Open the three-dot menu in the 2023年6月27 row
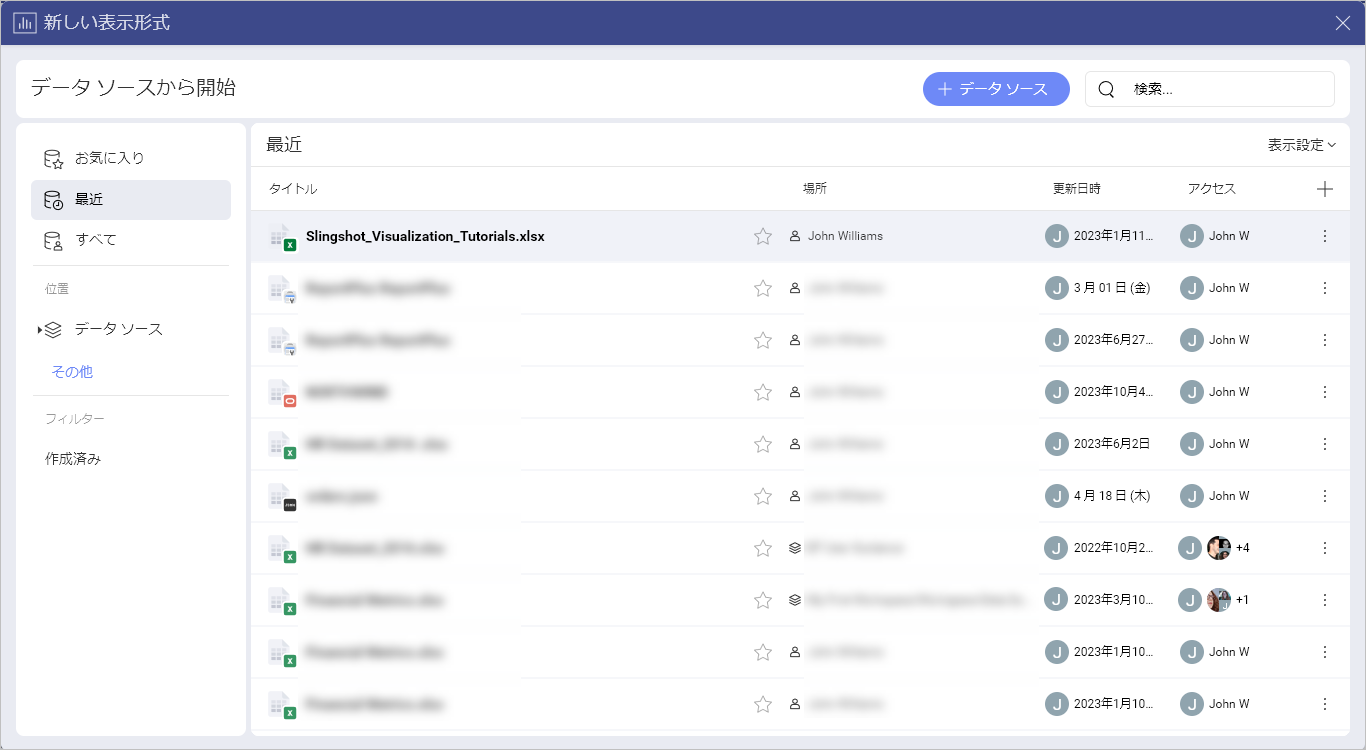Image resolution: width=1366 pixels, height=750 pixels. click(1325, 340)
